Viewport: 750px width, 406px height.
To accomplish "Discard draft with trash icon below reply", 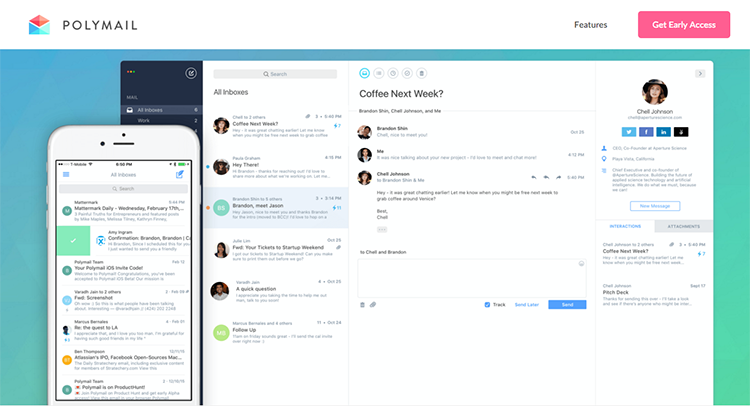I will (x=363, y=304).
